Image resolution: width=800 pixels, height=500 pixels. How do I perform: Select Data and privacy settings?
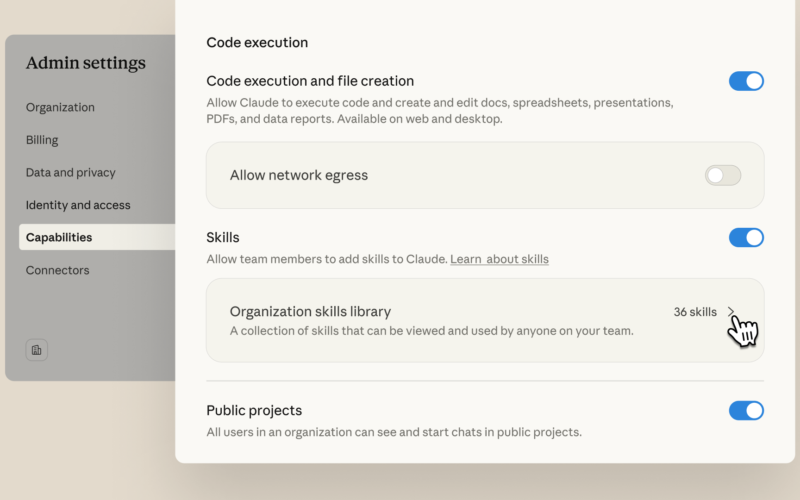coord(70,173)
